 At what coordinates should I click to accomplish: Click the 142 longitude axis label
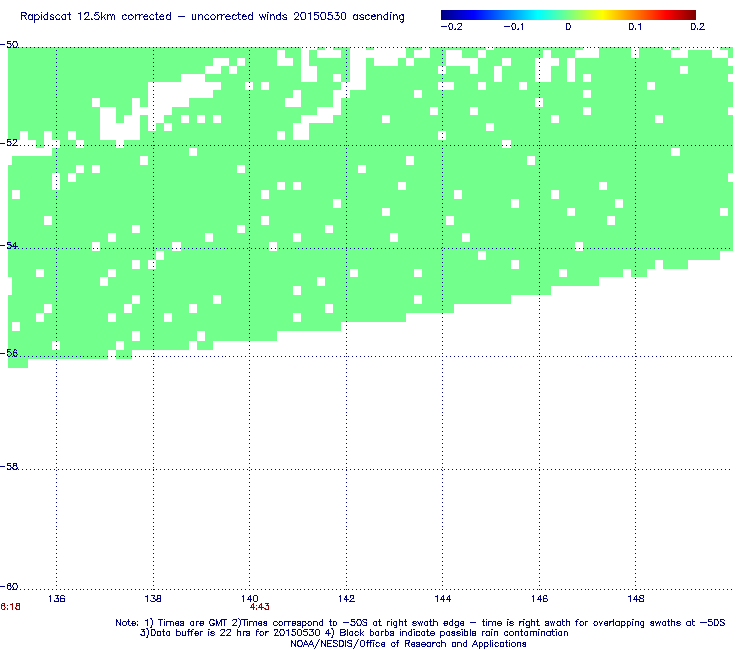coord(346,599)
